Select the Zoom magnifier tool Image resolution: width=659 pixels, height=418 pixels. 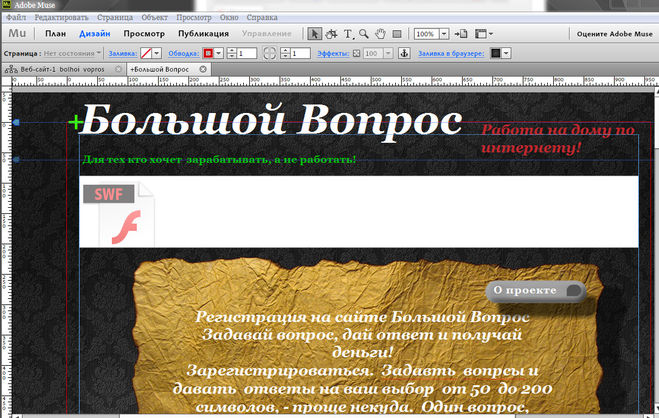(364, 34)
